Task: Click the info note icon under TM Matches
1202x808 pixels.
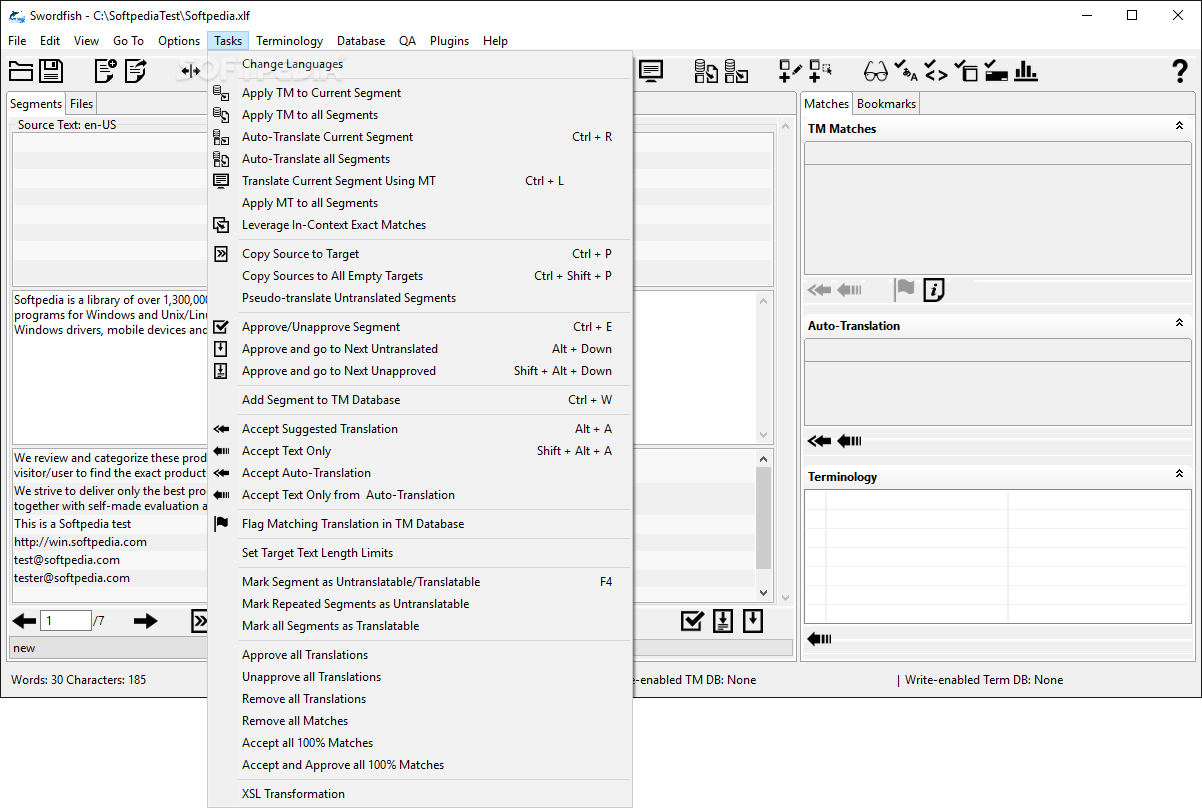Action: pyautogui.click(x=934, y=290)
